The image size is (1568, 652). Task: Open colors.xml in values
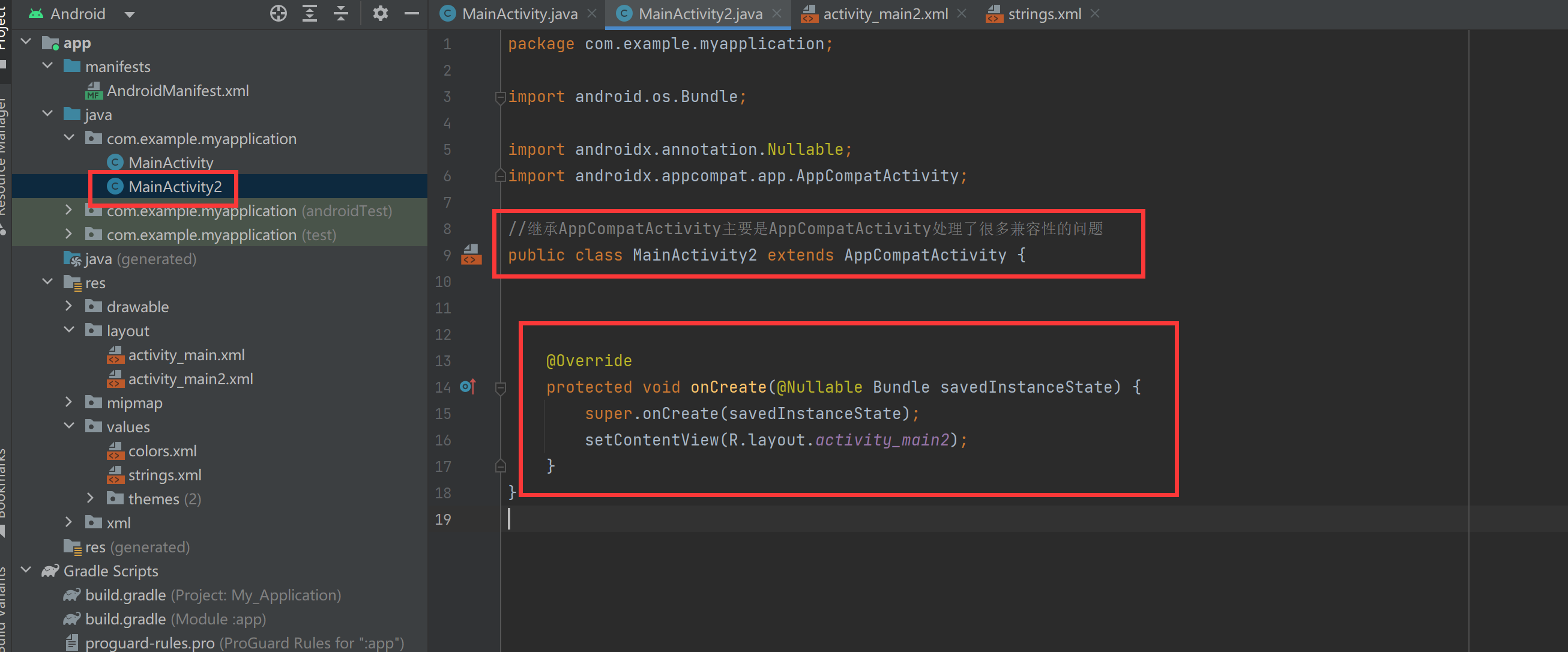pyautogui.click(x=162, y=451)
